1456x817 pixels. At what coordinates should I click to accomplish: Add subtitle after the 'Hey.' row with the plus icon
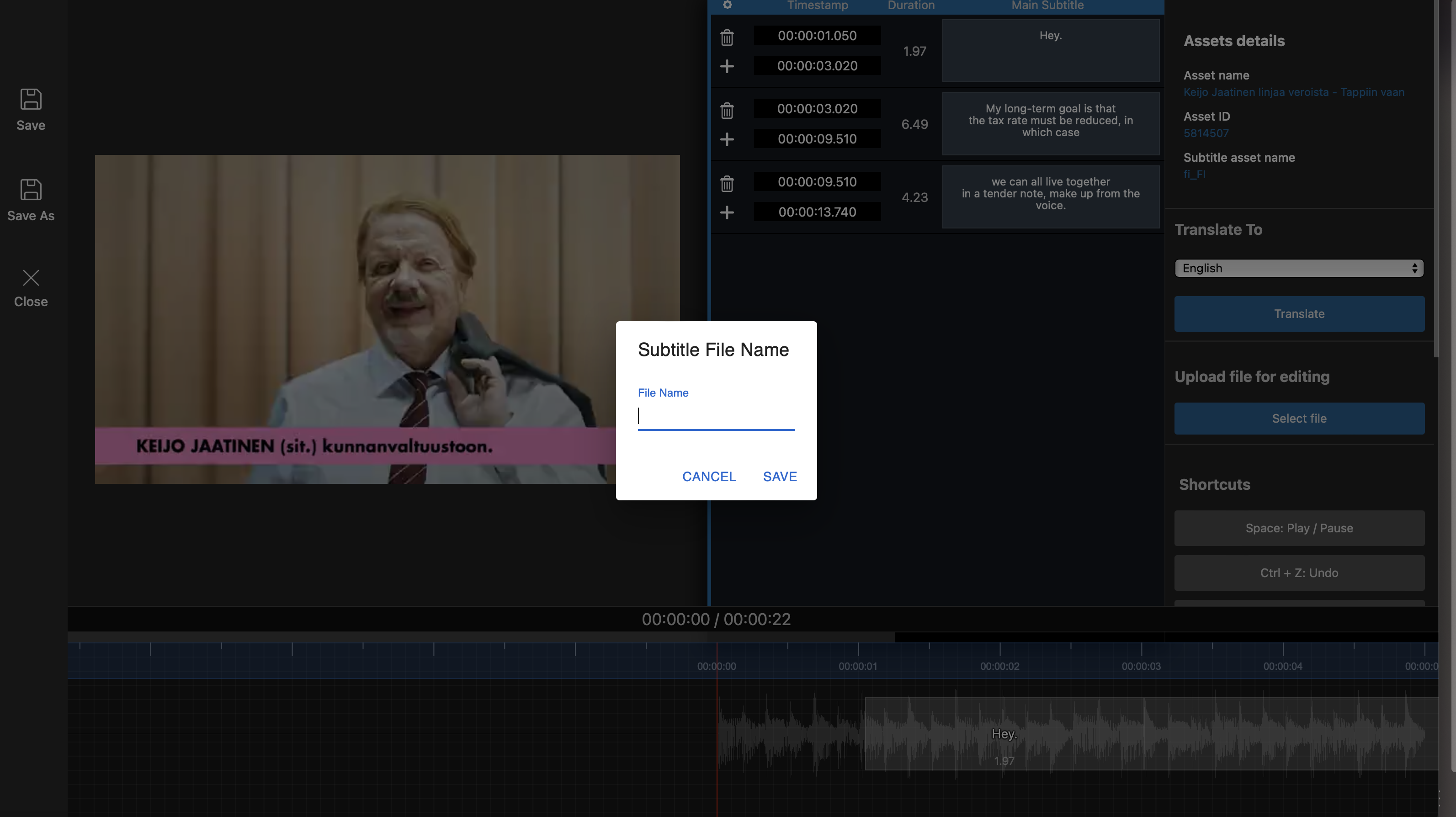[727, 66]
